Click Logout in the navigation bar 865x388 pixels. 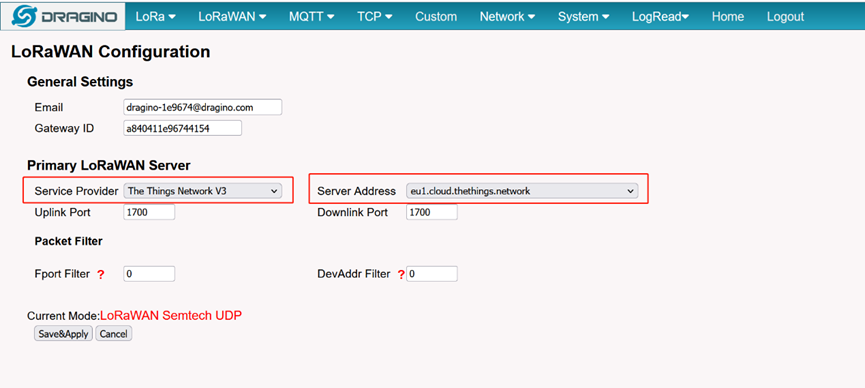pos(785,17)
